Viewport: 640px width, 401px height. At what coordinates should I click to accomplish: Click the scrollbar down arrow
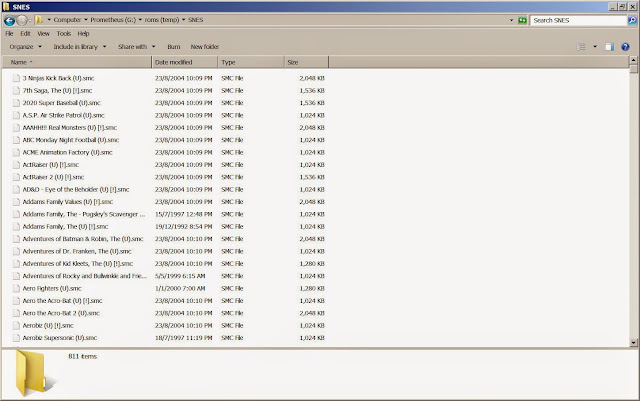click(633, 343)
